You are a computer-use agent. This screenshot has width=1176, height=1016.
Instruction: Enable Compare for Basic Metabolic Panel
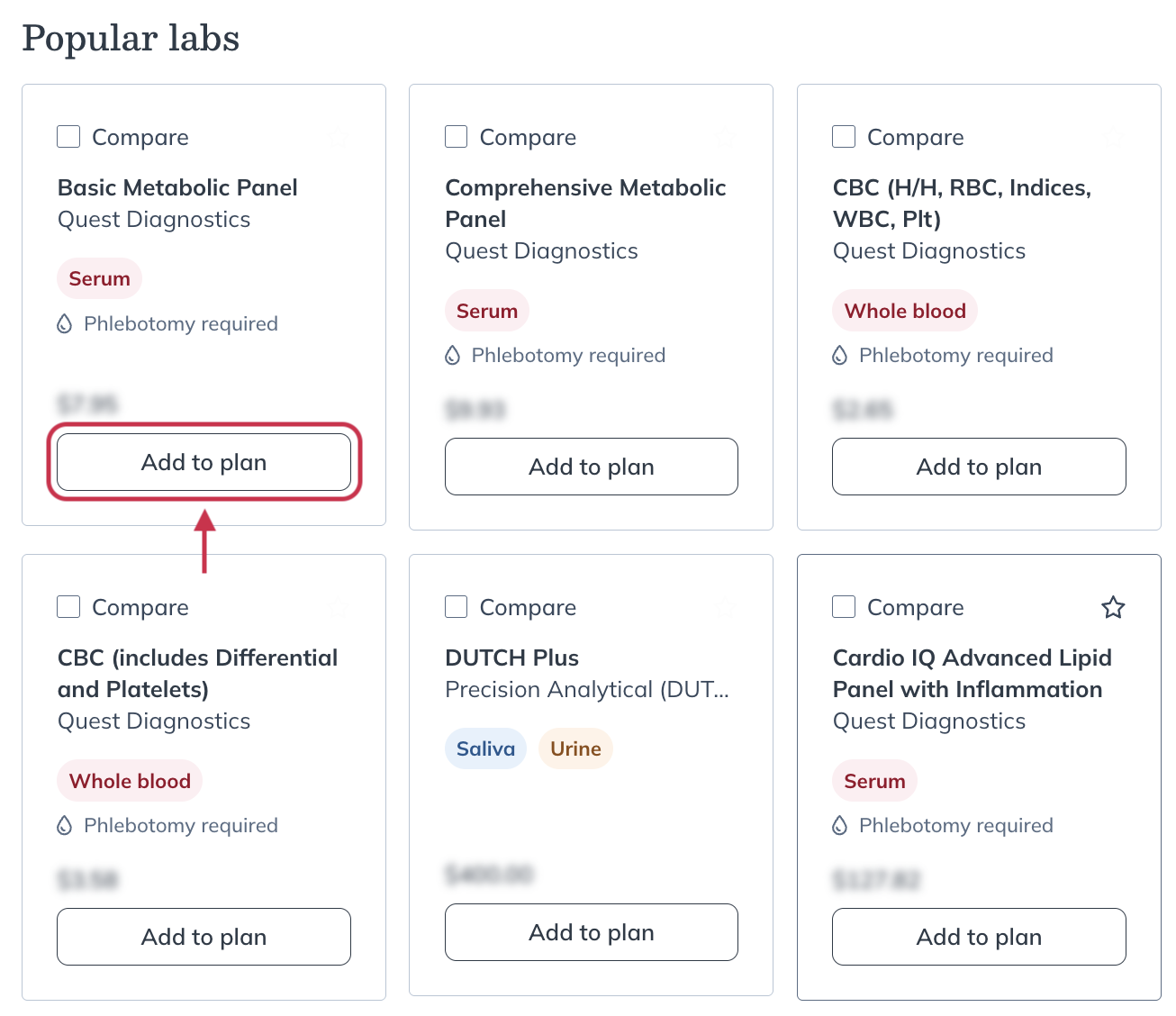click(x=68, y=136)
